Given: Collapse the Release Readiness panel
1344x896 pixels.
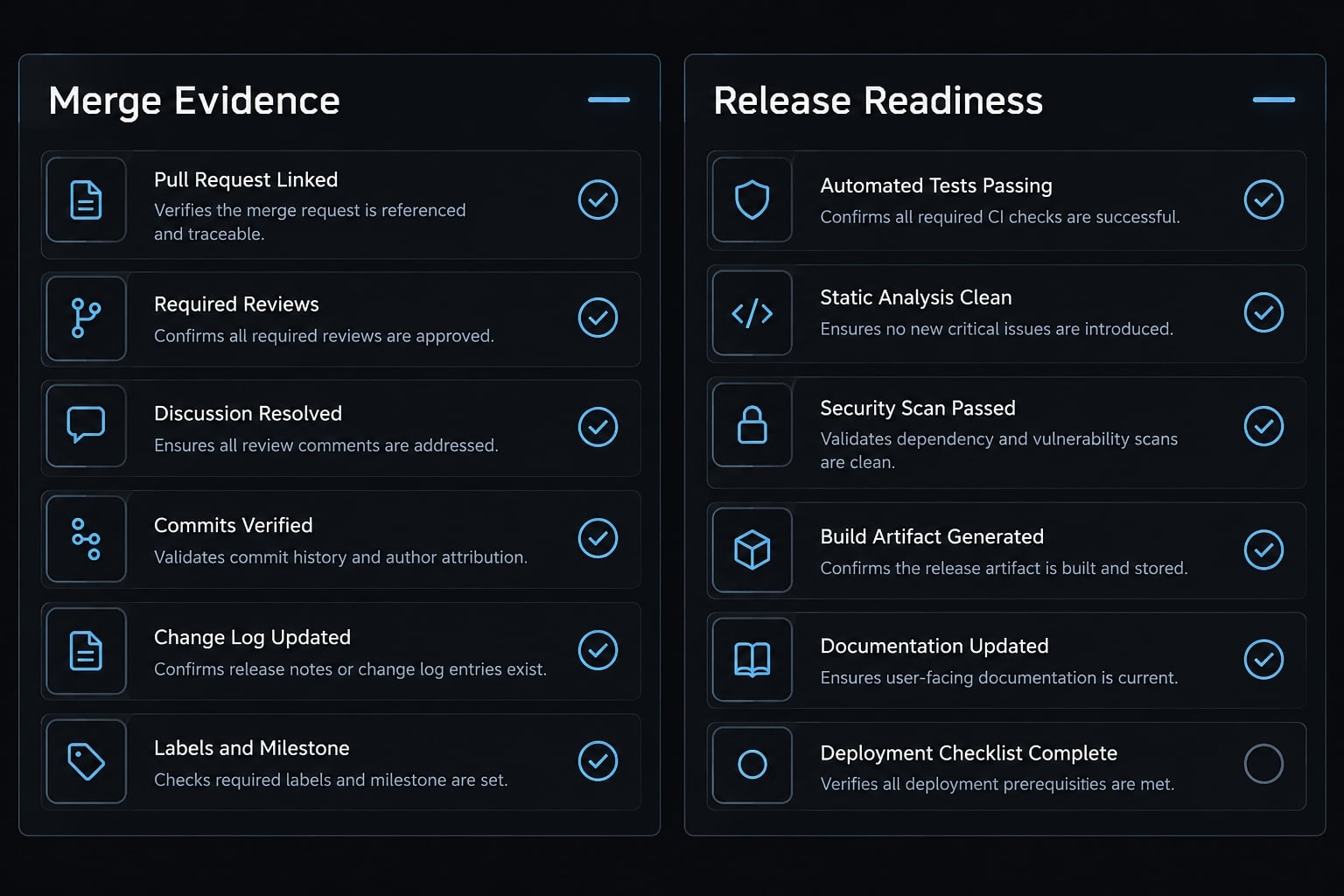Looking at the screenshot, I should [x=1274, y=100].
